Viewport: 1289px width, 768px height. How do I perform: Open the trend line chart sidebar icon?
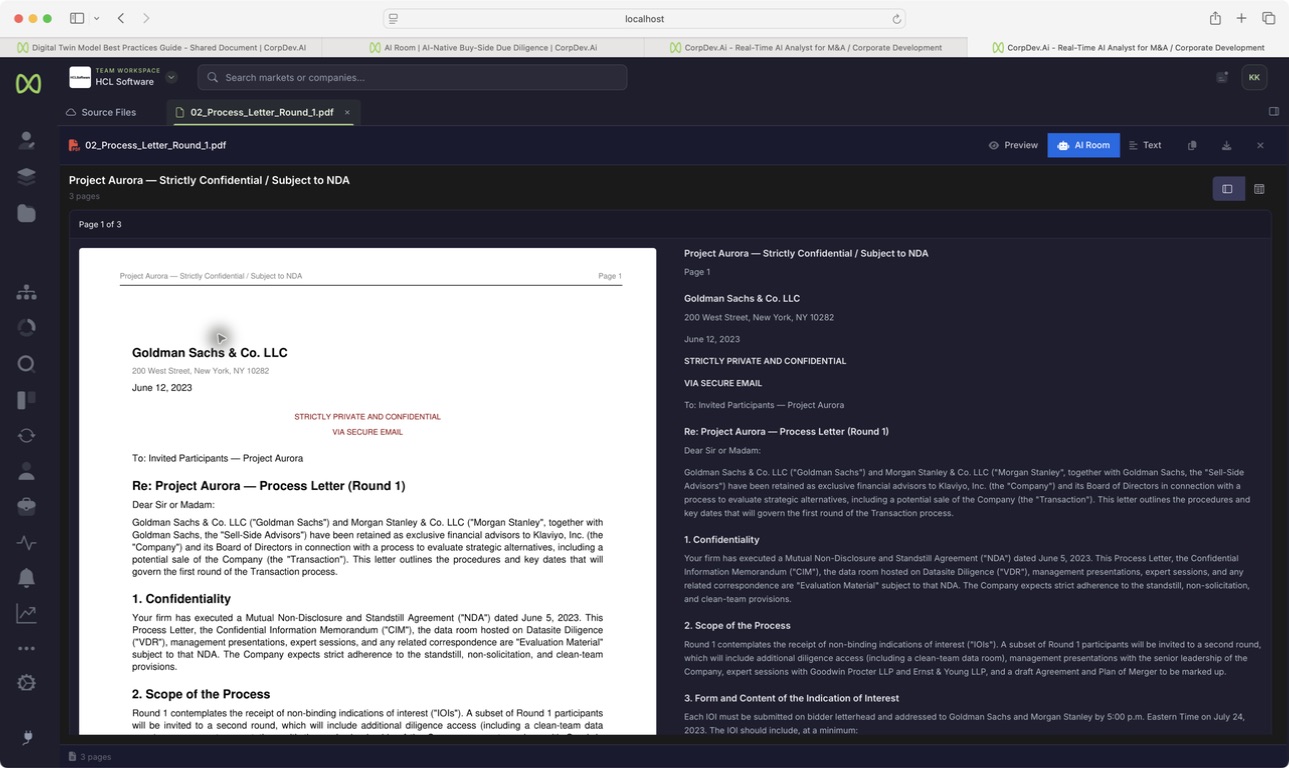[x=27, y=614]
